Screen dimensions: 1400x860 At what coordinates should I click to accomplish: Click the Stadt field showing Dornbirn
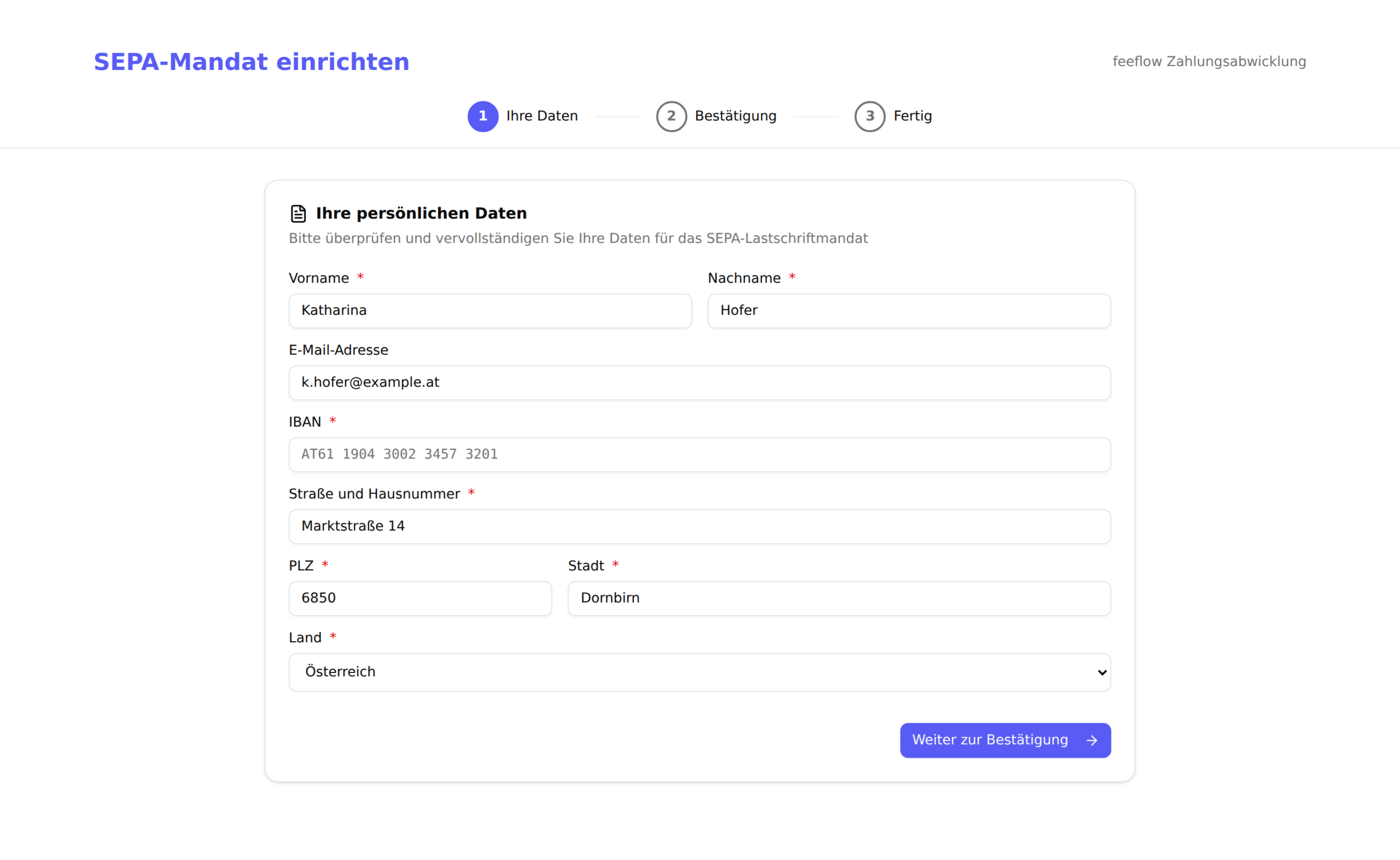839,598
